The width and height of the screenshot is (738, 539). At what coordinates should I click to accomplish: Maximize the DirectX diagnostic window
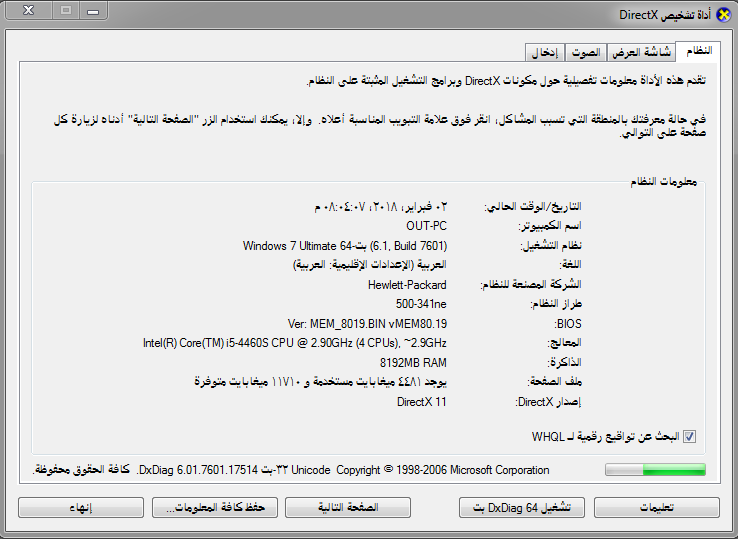point(66,10)
